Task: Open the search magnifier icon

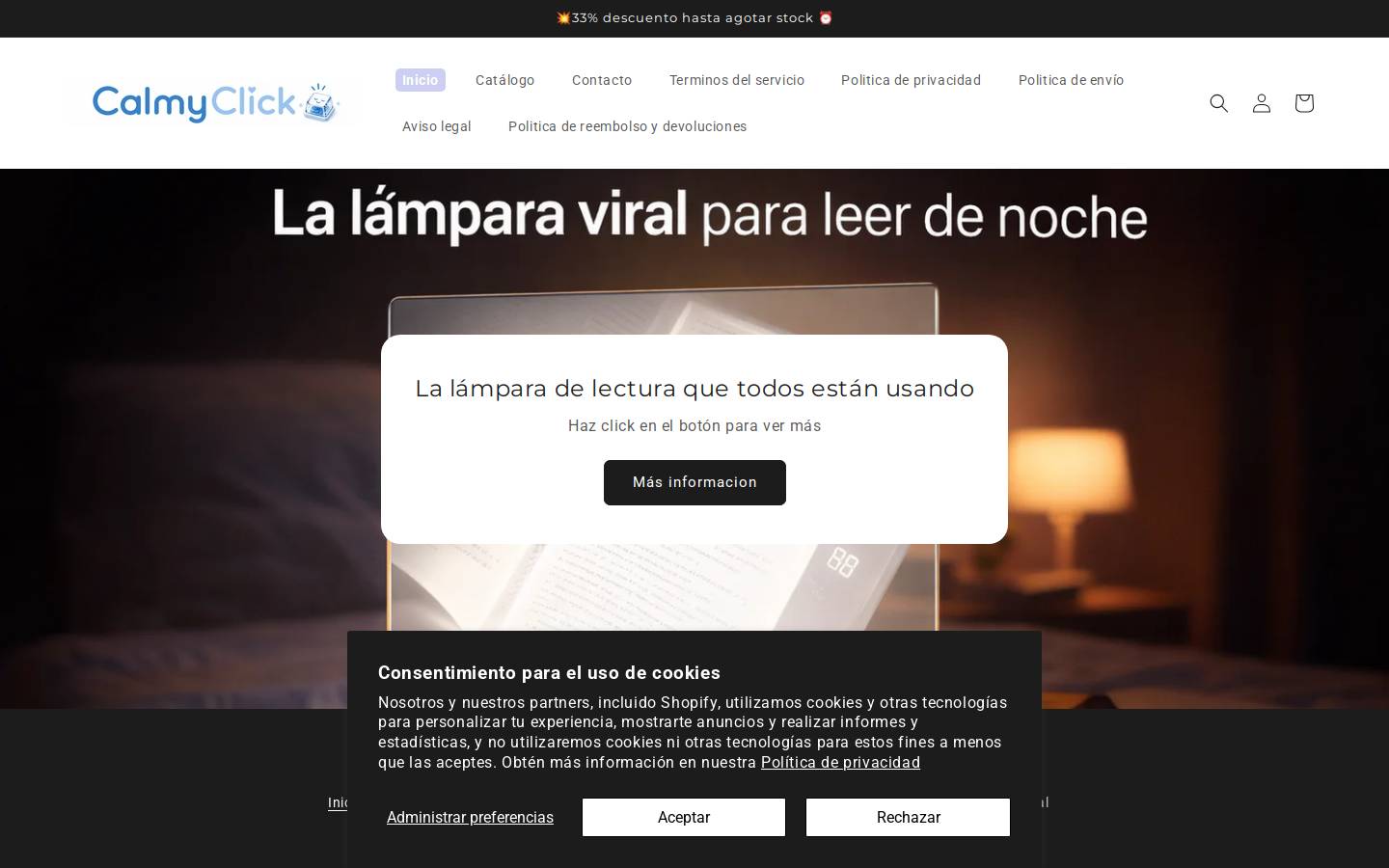Action: click(x=1219, y=103)
